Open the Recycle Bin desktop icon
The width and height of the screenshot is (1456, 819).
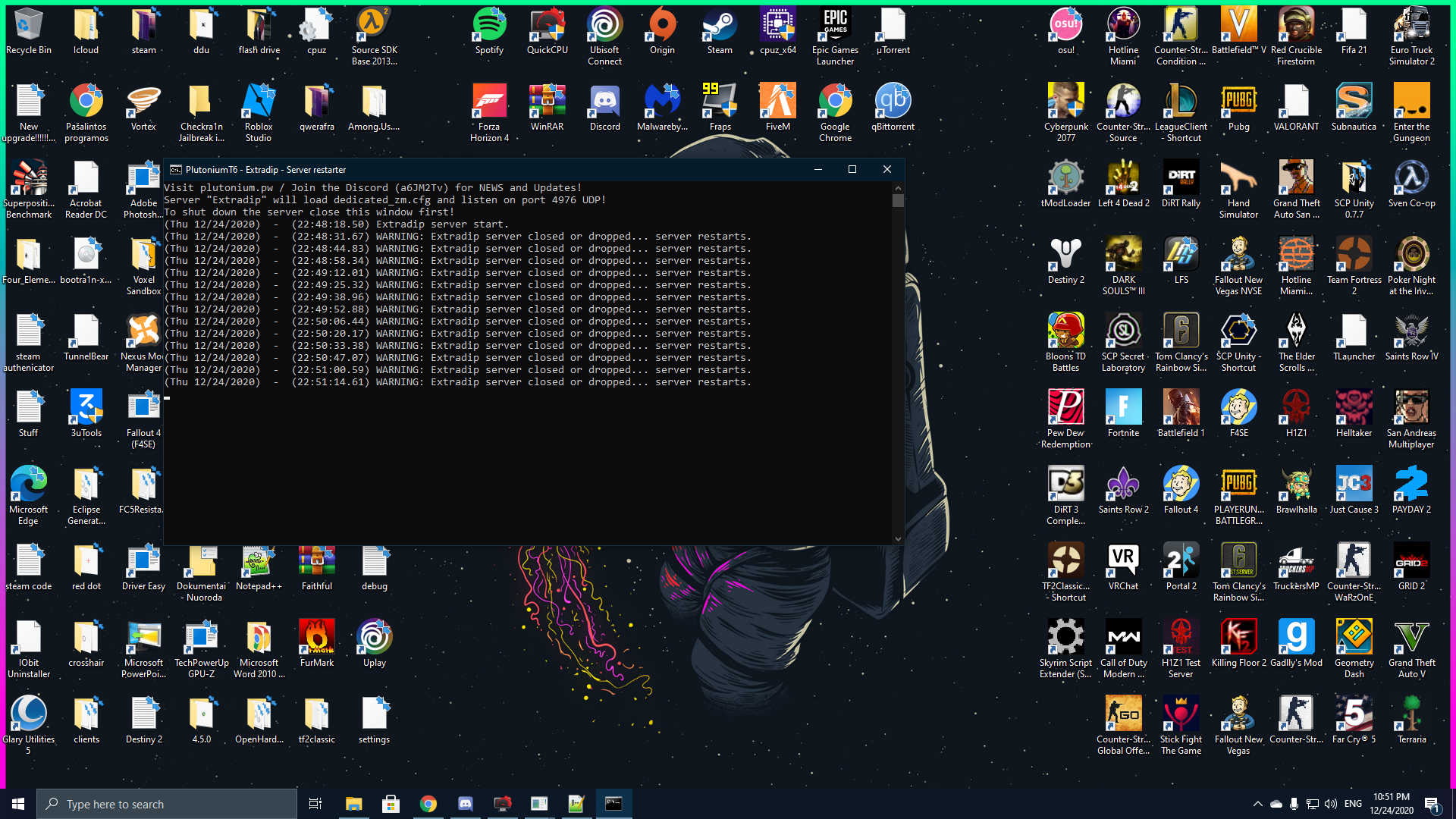point(29,32)
